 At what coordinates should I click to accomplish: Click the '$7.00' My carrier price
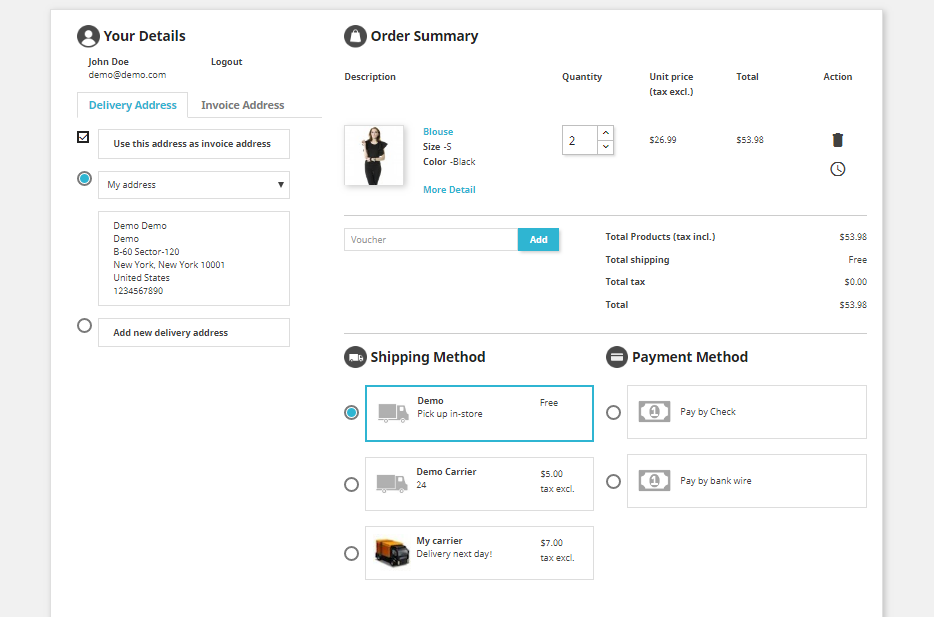(x=552, y=543)
